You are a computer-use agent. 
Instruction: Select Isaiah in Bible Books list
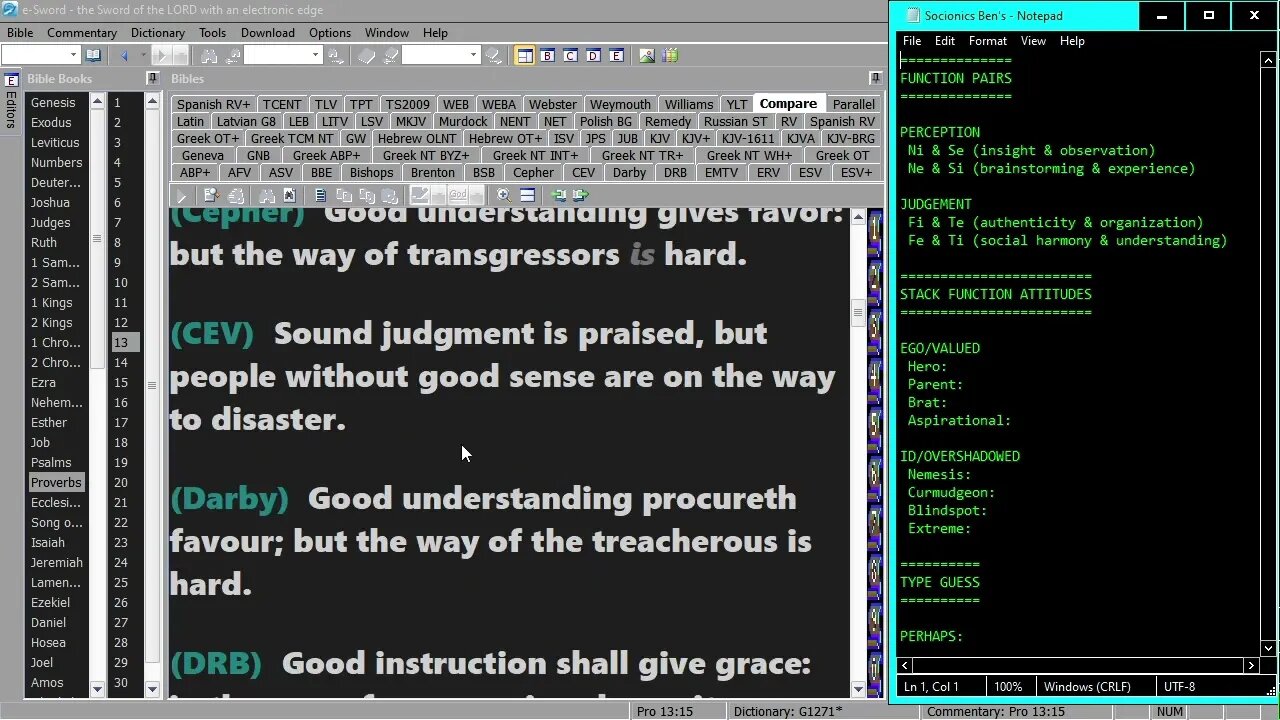(x=48, y=542)
